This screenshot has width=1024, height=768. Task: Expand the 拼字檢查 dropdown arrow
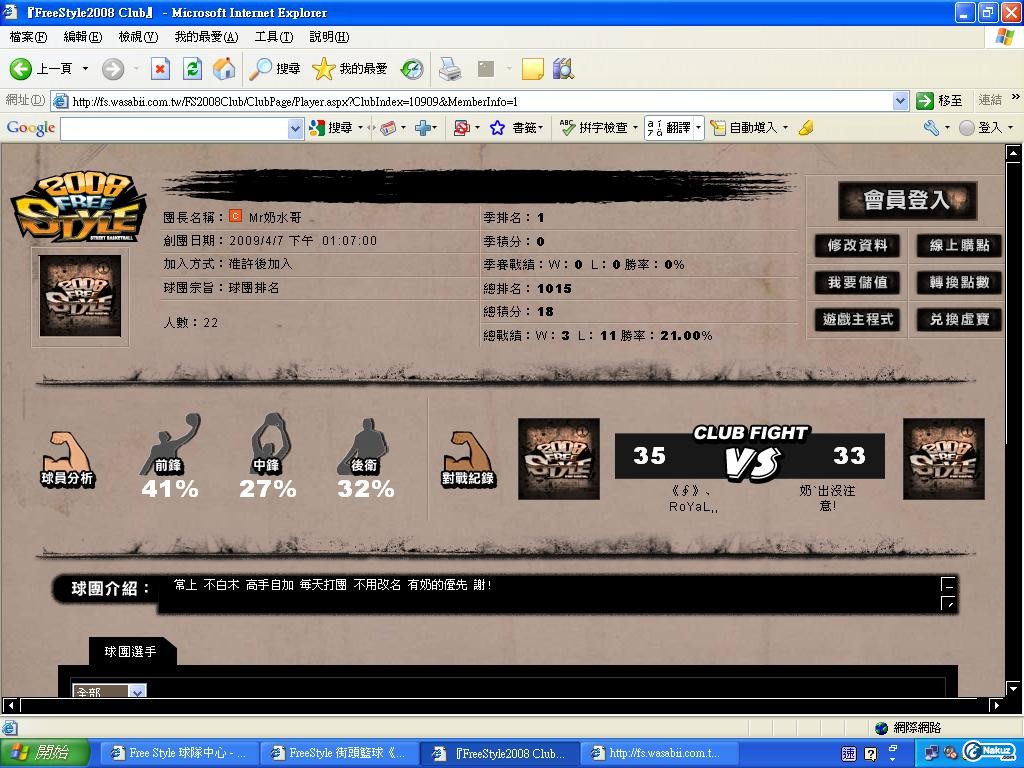pos(635,128)
